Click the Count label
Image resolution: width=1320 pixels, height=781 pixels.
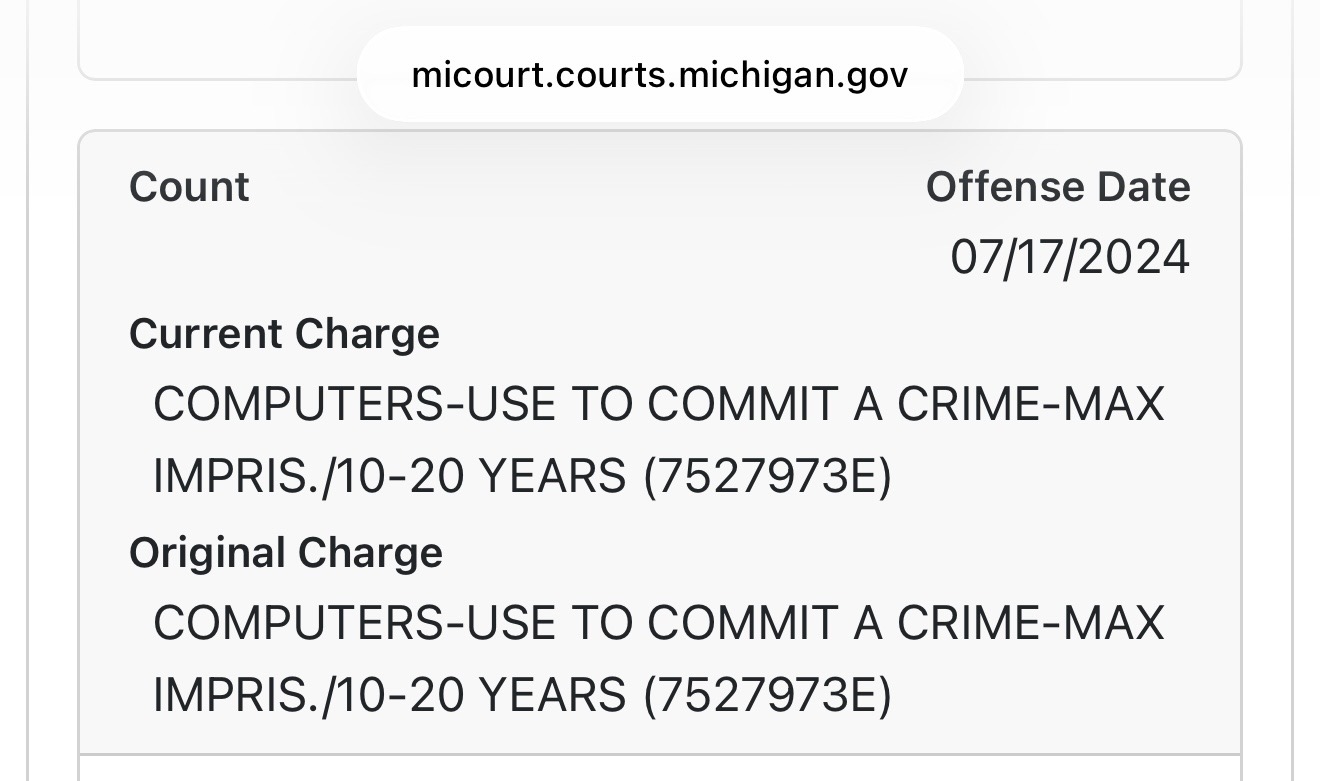189,187
